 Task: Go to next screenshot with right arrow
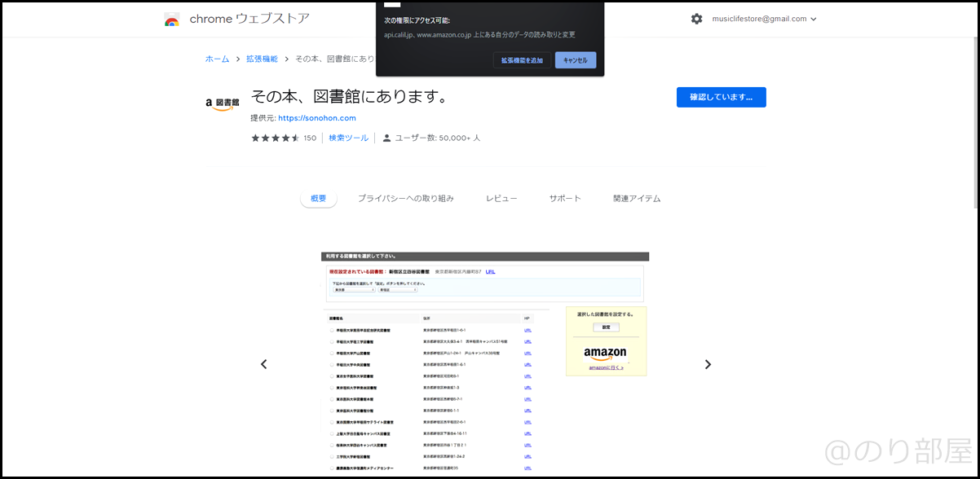coord(708,364)
